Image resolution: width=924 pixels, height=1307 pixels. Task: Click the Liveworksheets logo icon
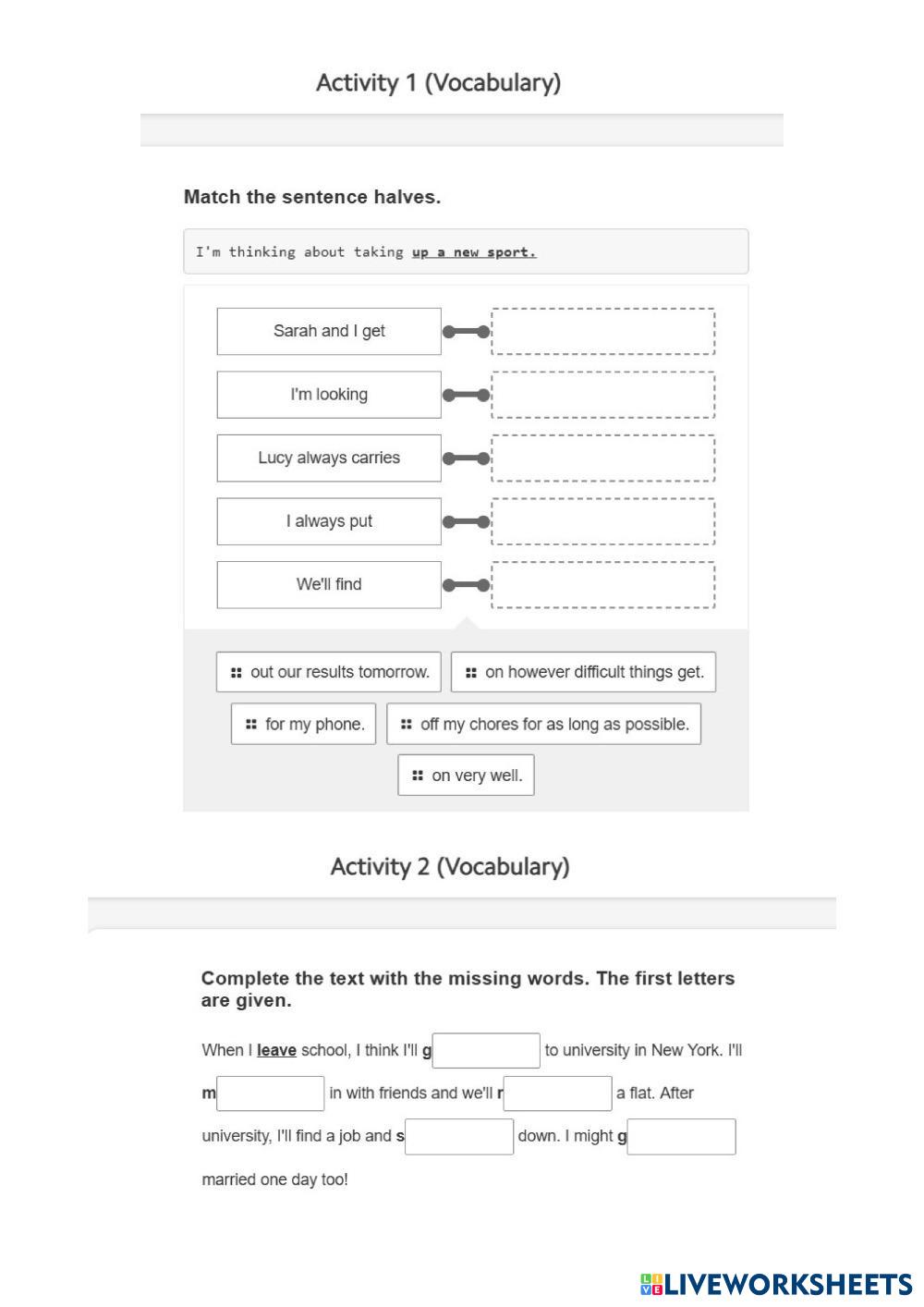point(651,1284)
